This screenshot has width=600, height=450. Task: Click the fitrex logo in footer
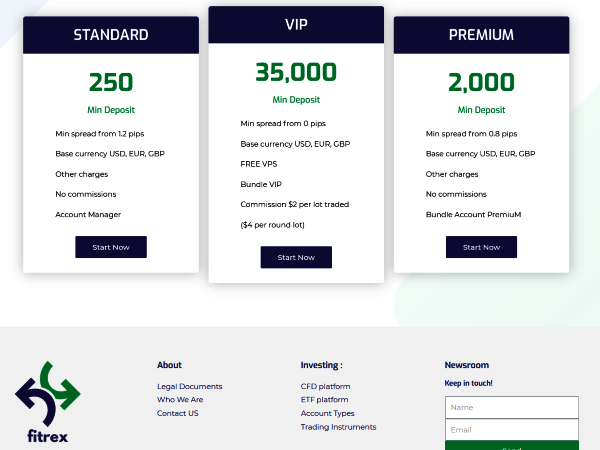point(47,402)
